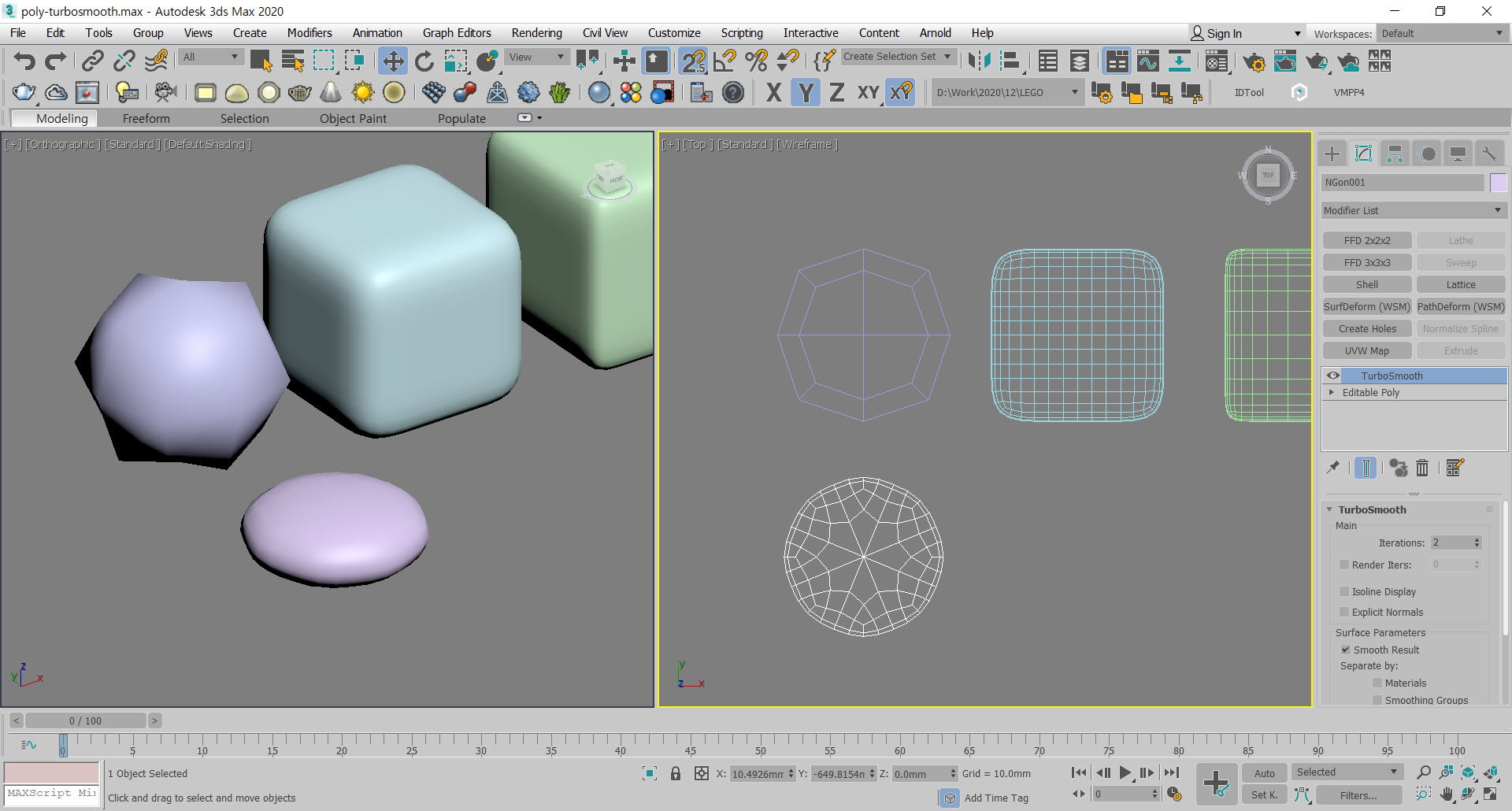This screenshot has width=1512, height=811.
Task: Open the Utilities wrench panel tab
Action: click(x=1488, y=154)
